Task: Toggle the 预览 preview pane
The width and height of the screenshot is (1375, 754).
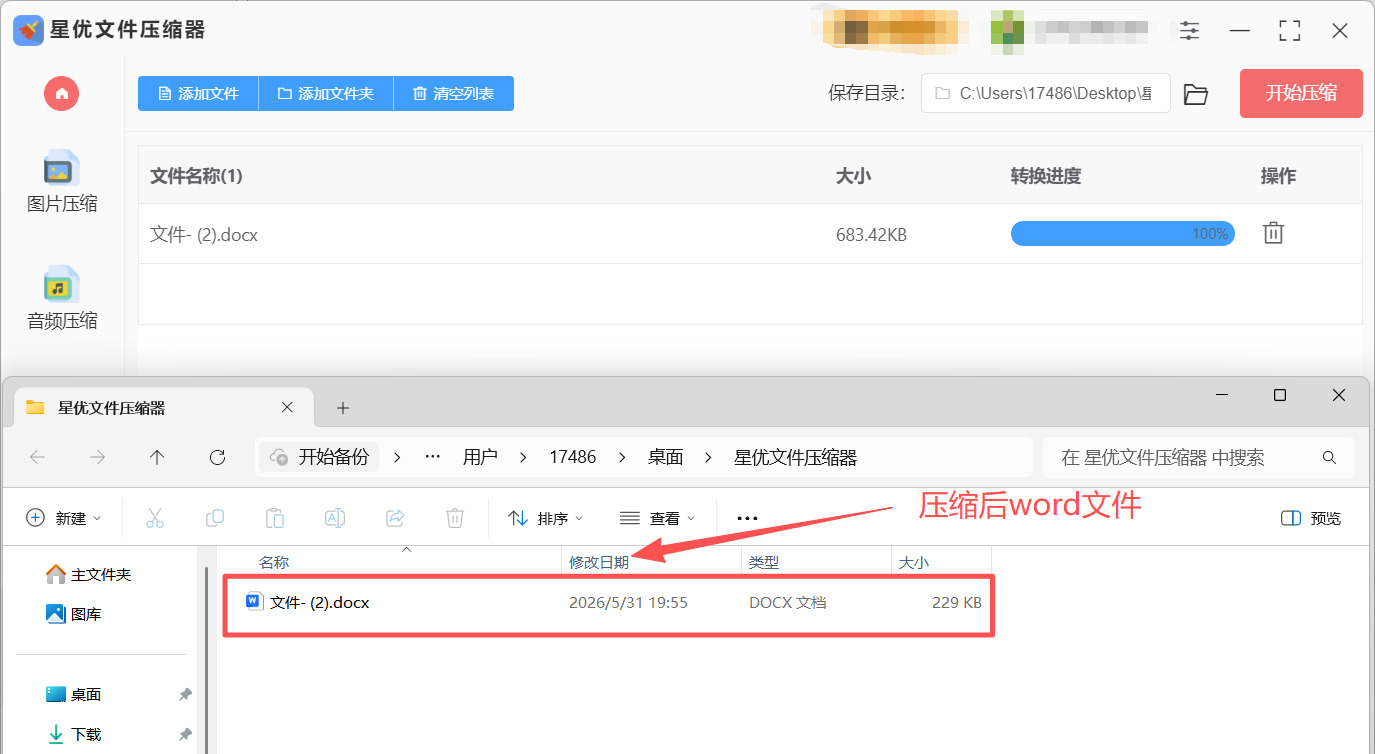Action: click(1311, 518)
